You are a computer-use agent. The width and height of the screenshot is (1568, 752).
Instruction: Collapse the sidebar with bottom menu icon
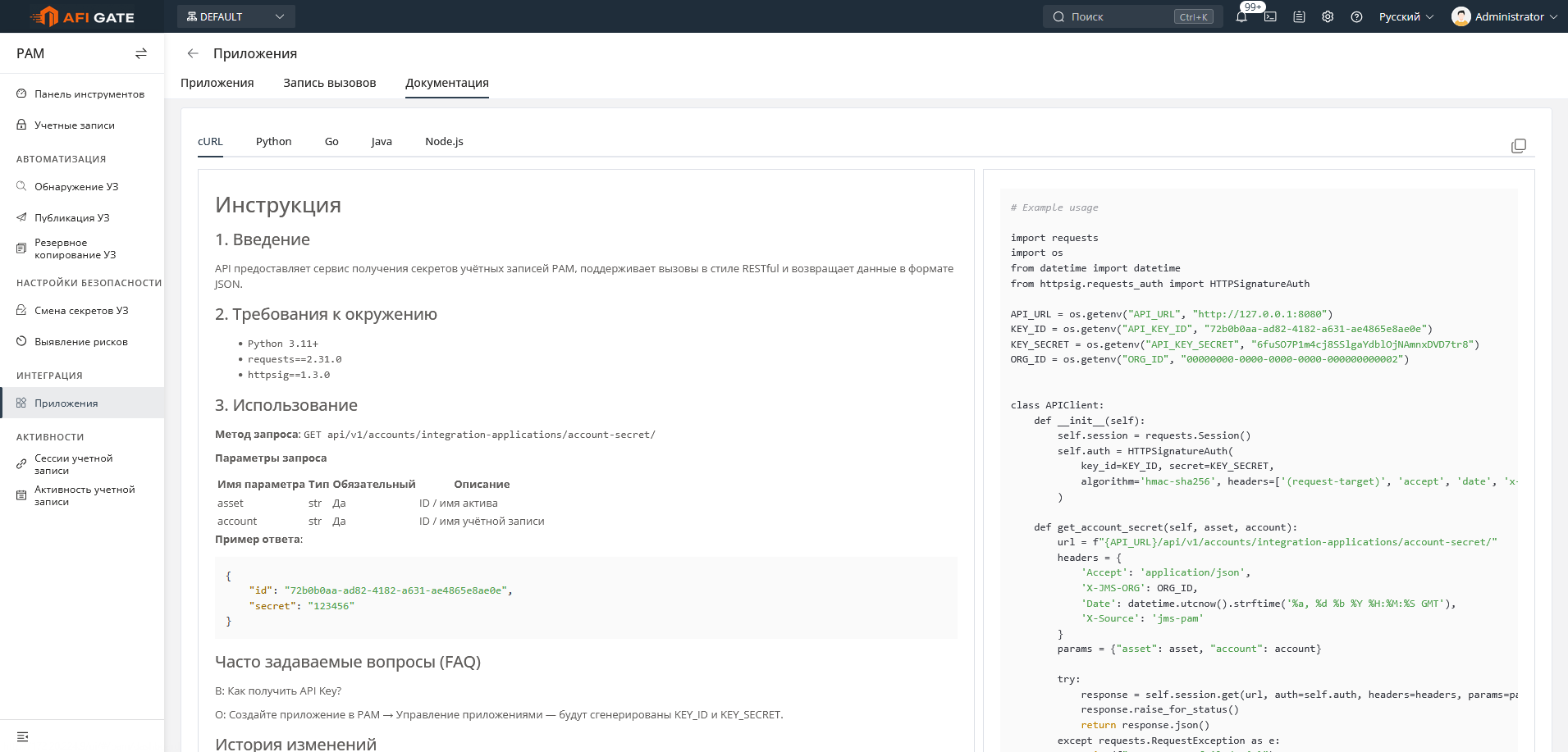[23, 736]
